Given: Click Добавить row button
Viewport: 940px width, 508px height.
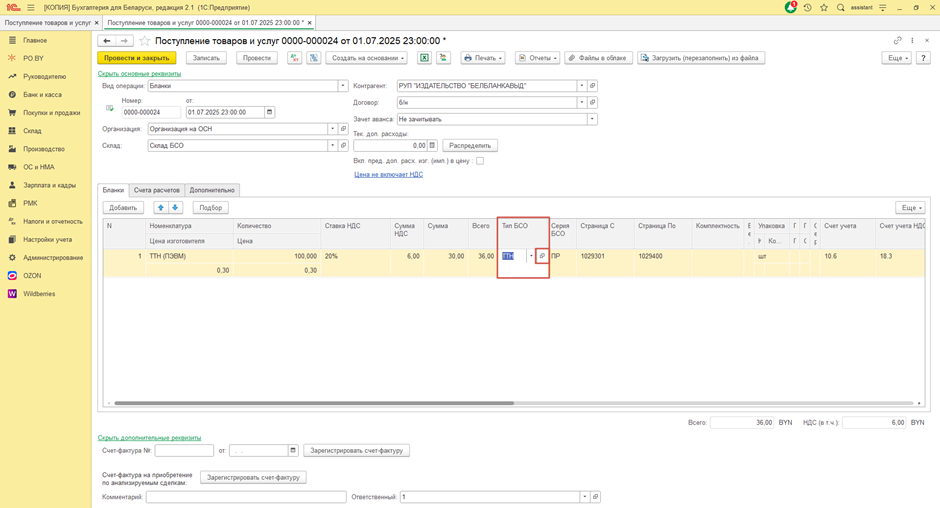Looking at the screenshot, I should pyautogui.click(x=123, y=208).
